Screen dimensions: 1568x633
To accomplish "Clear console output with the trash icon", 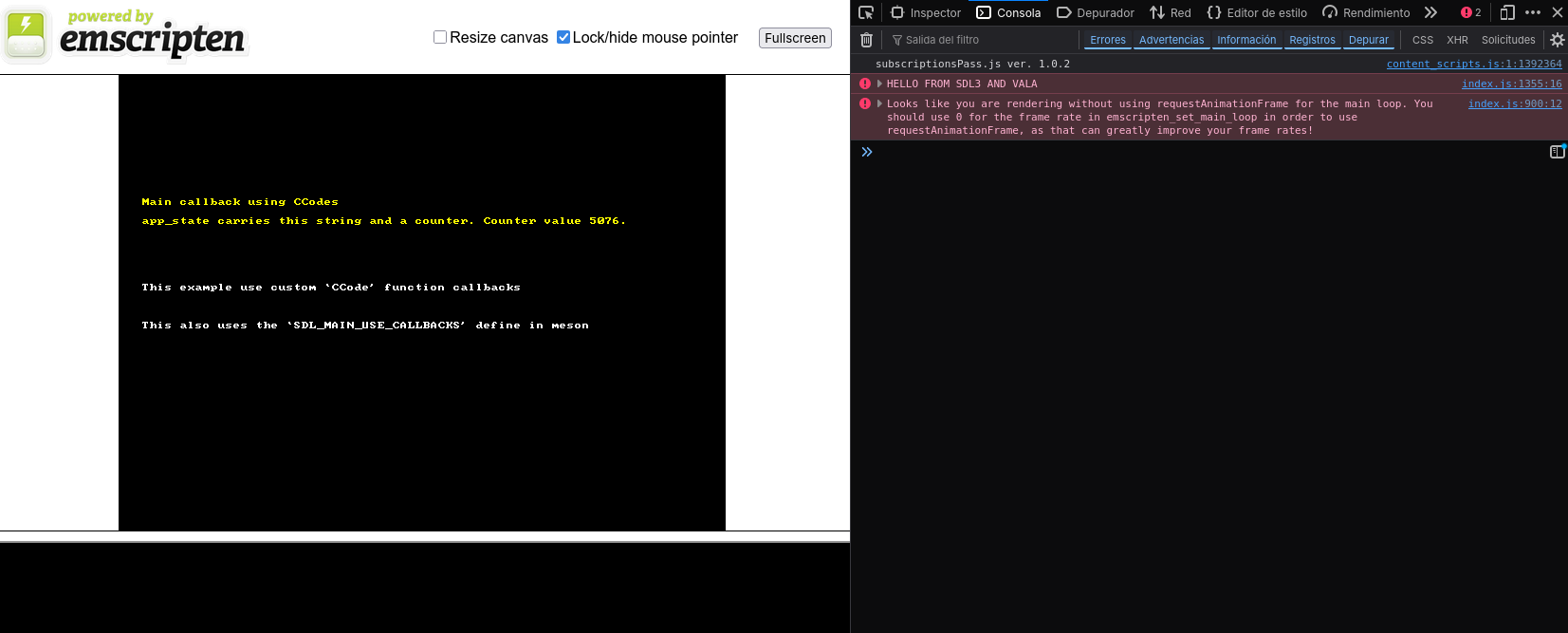I will tap(866, 40).
